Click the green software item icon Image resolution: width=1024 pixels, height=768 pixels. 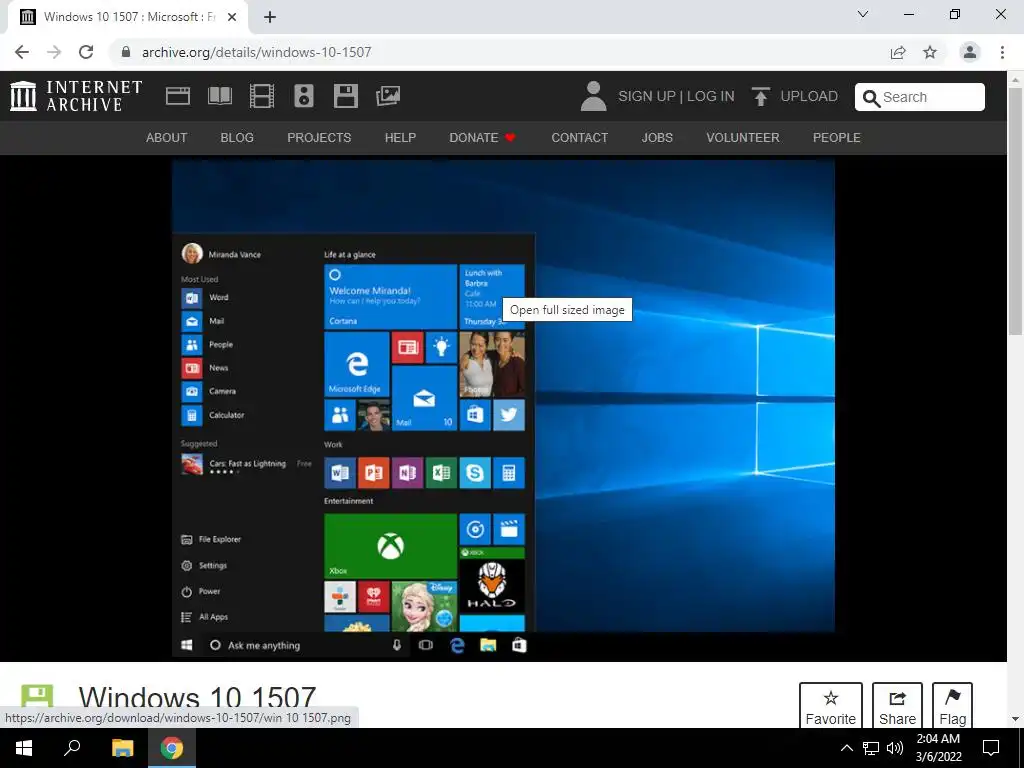(37, 696)
